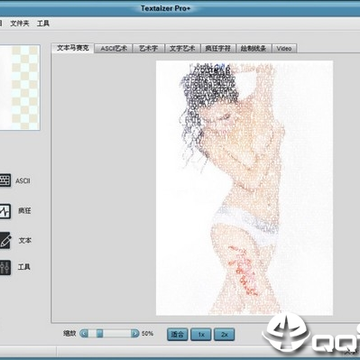The image size is (360, 360).
Task: Click the 50% zoom value
Action: (147, 333)
